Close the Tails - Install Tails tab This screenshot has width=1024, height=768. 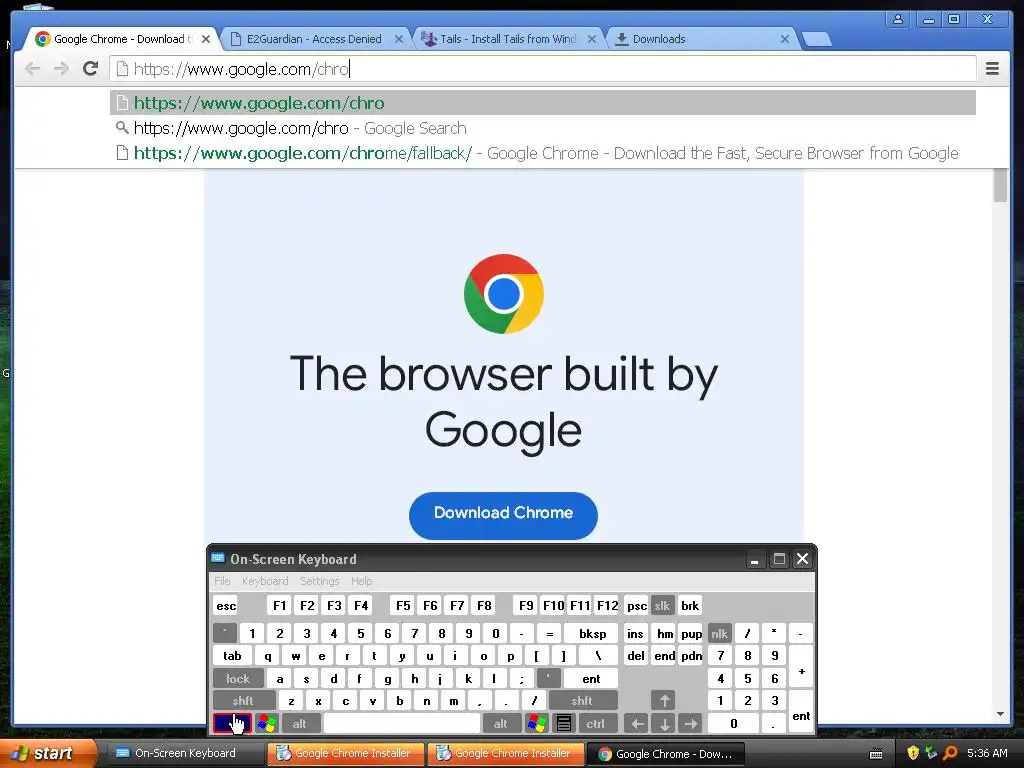[592, 39]
